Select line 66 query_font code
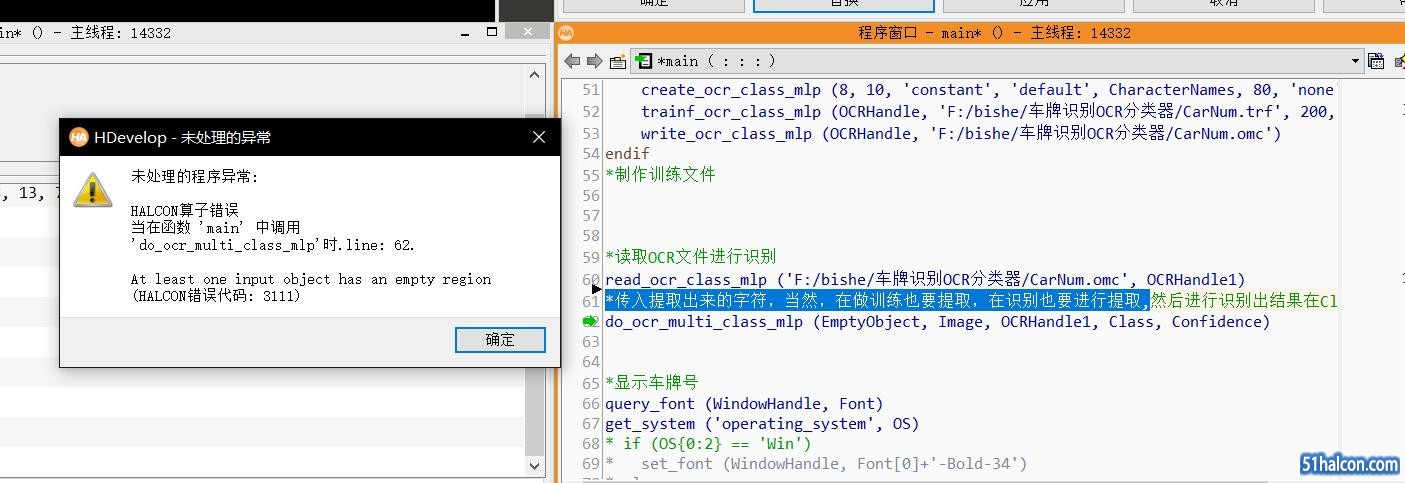 [x=744, y=404]
